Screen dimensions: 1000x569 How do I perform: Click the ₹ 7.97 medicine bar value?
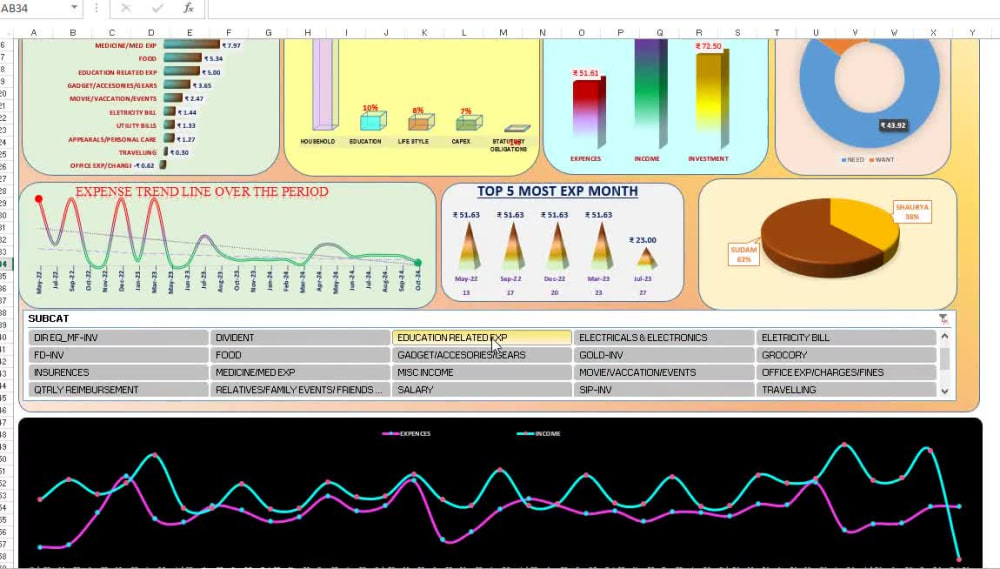[231, 46]
